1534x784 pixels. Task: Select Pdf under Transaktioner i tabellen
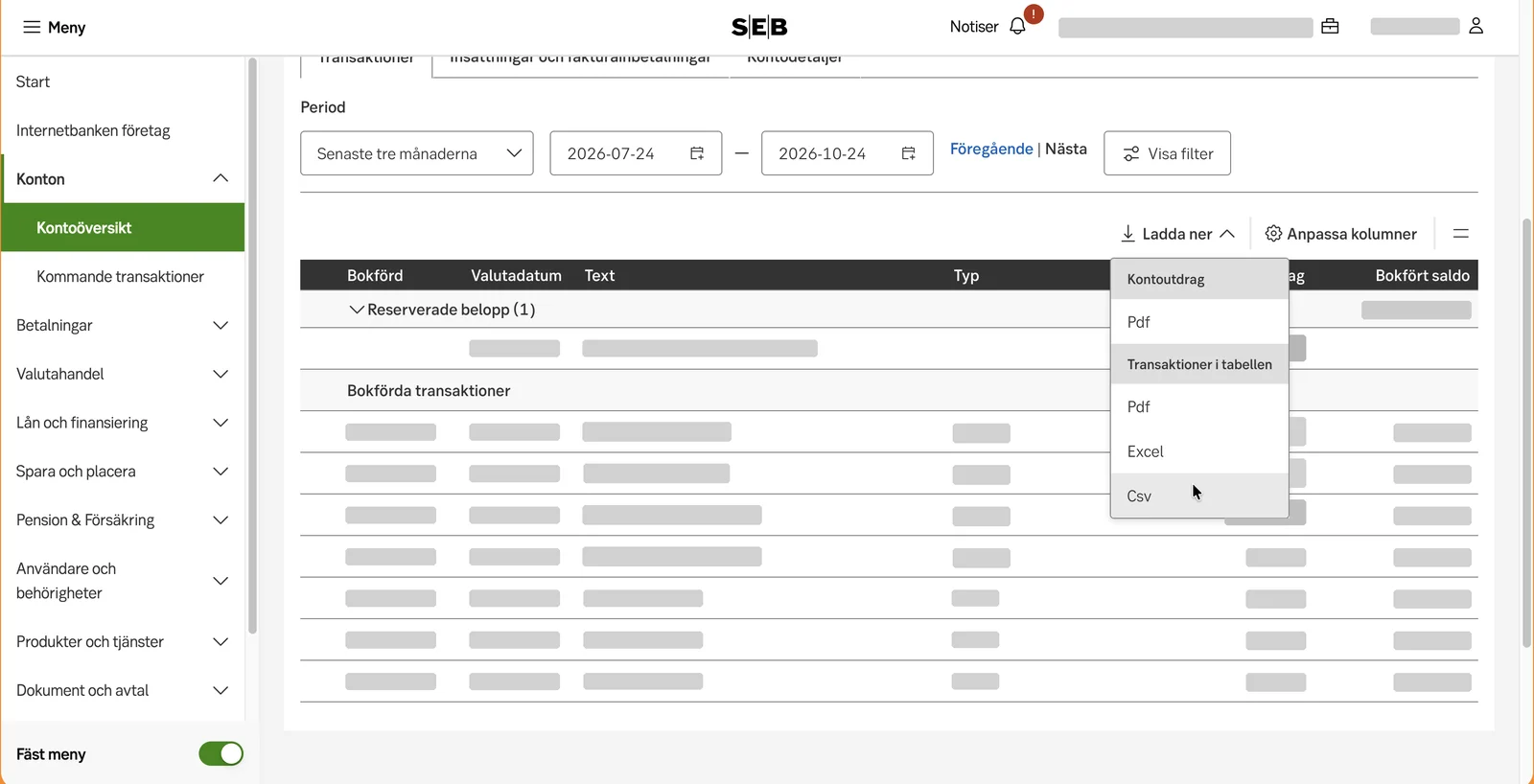(1199, 406)
